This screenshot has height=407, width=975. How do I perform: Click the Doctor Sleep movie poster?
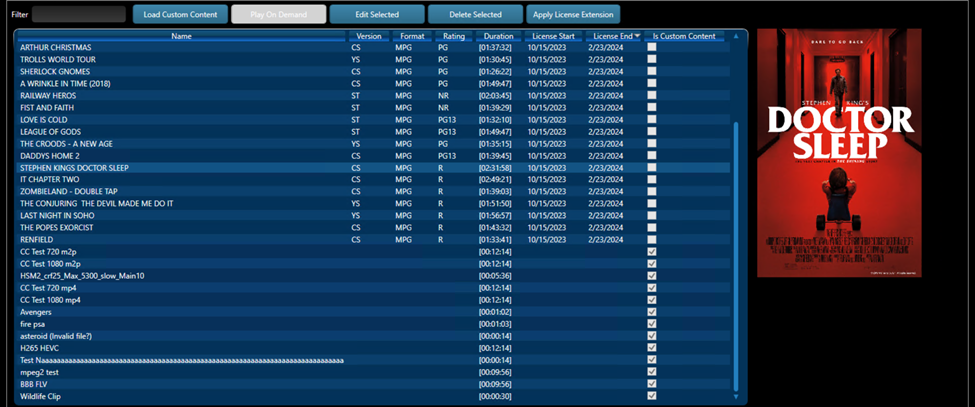coord(838,152)
